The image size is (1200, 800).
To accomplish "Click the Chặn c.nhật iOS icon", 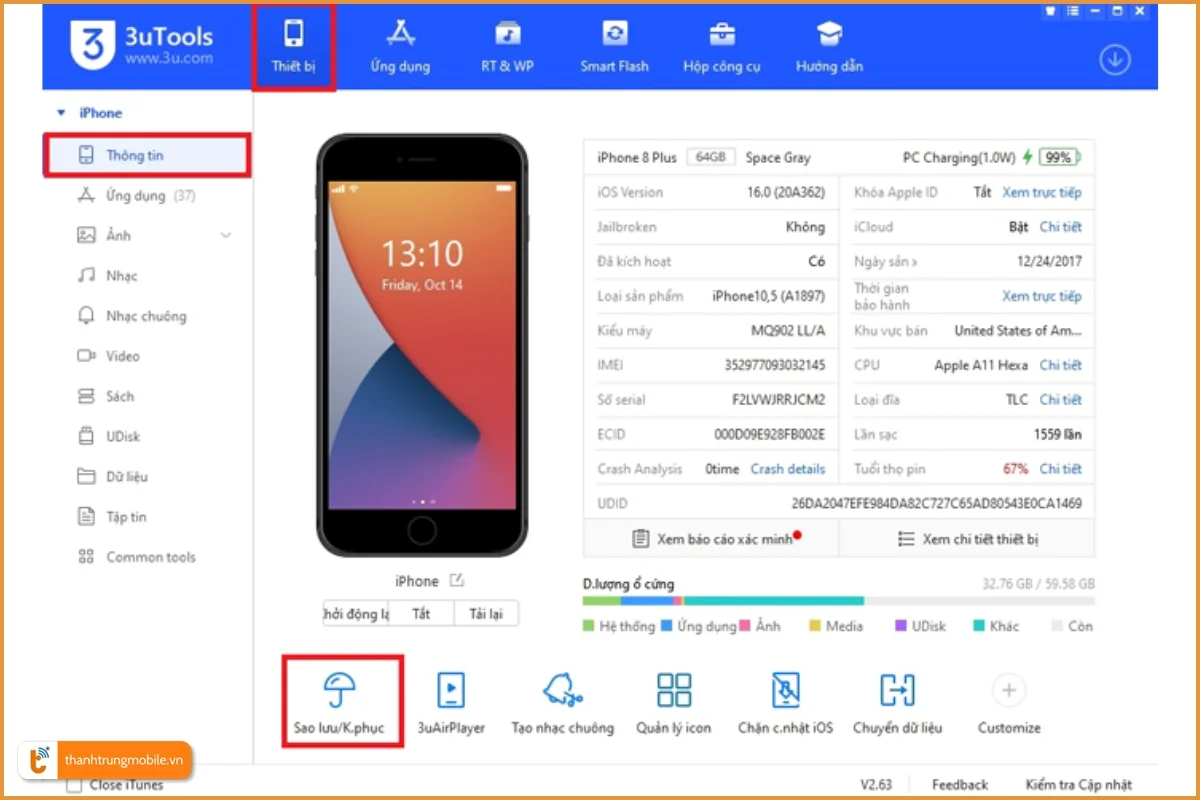I will point(785,701).
